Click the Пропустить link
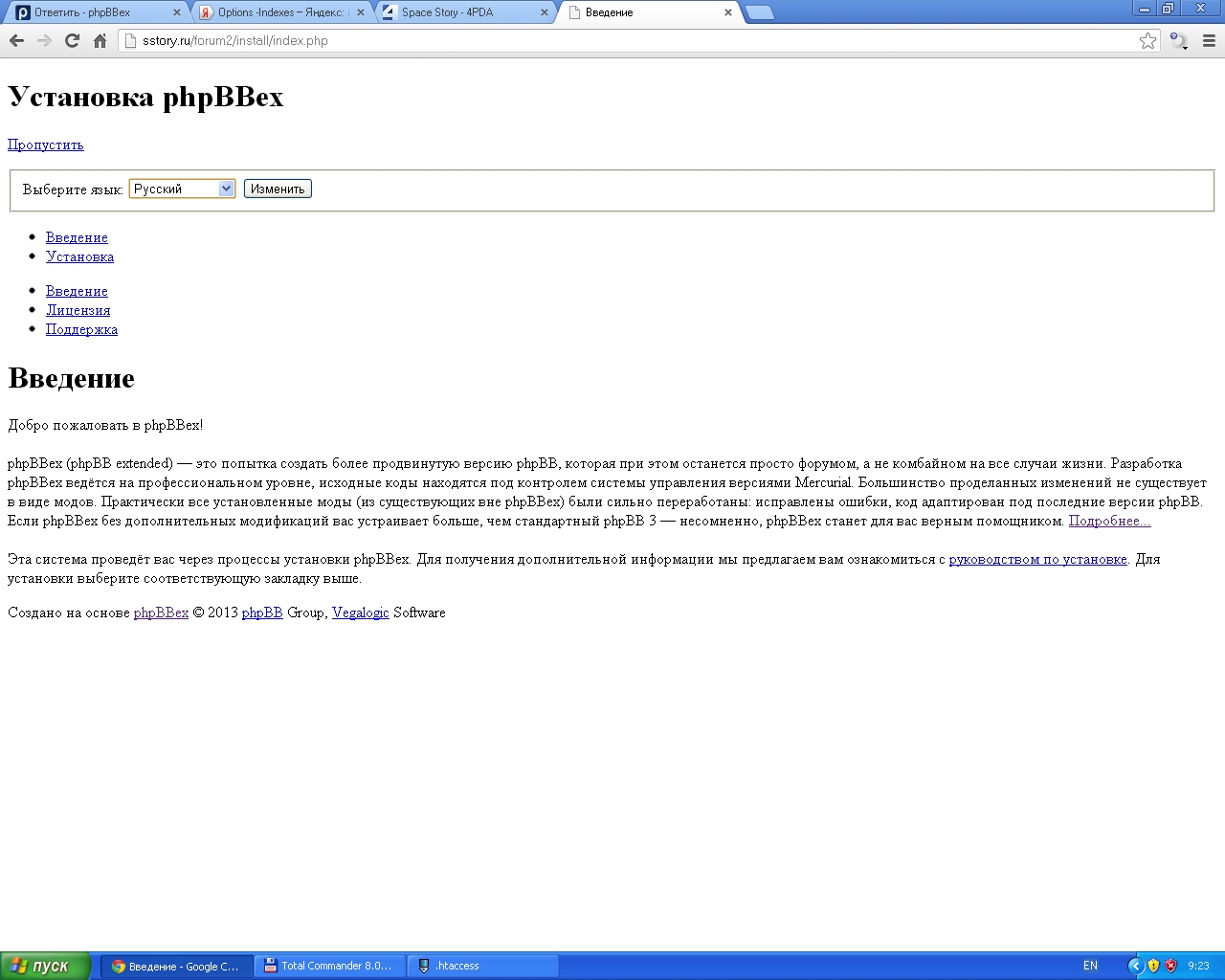1225x980 pixels. pos(46,145)
